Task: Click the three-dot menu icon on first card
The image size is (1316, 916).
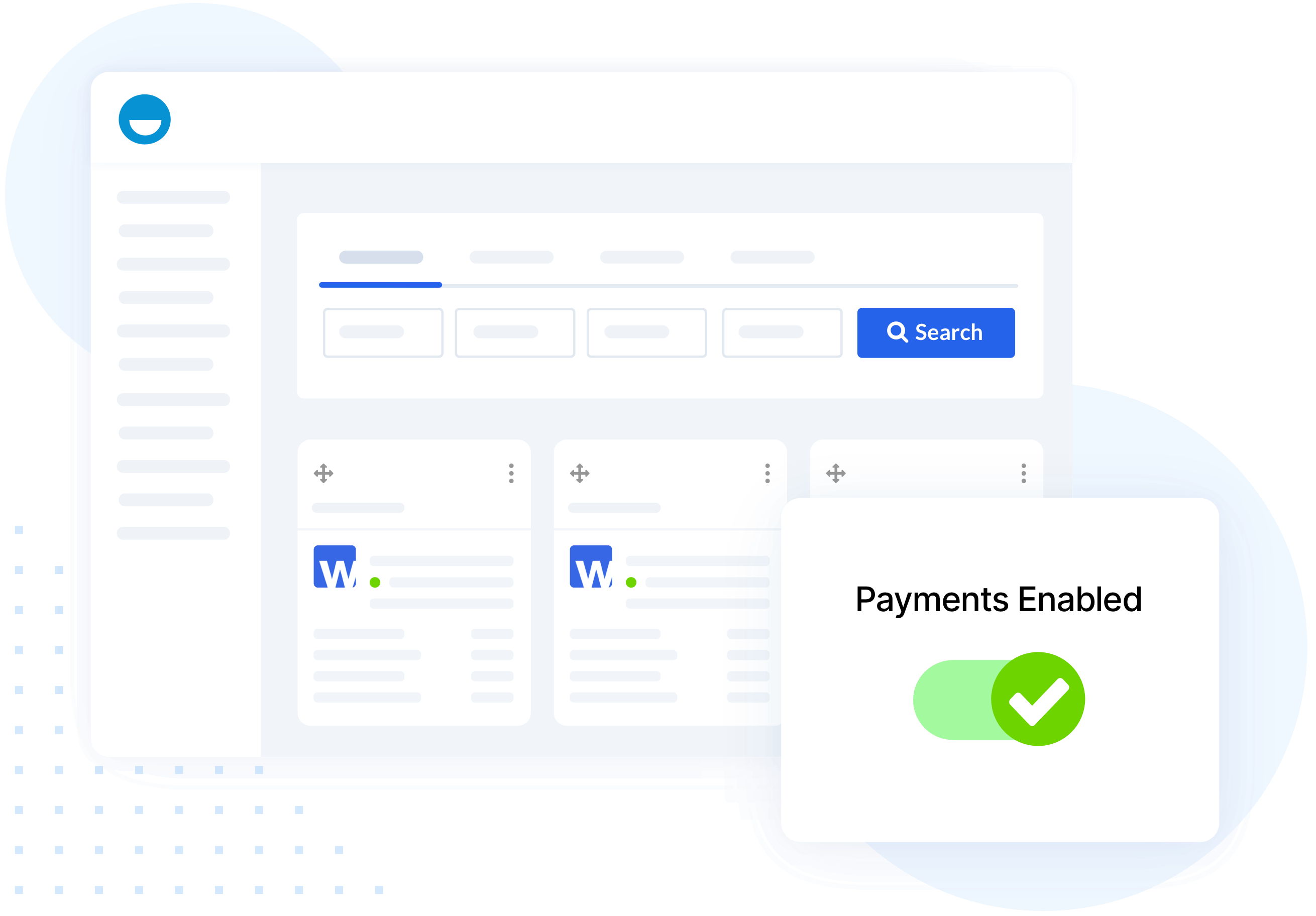Action: [x=510, y=473]
